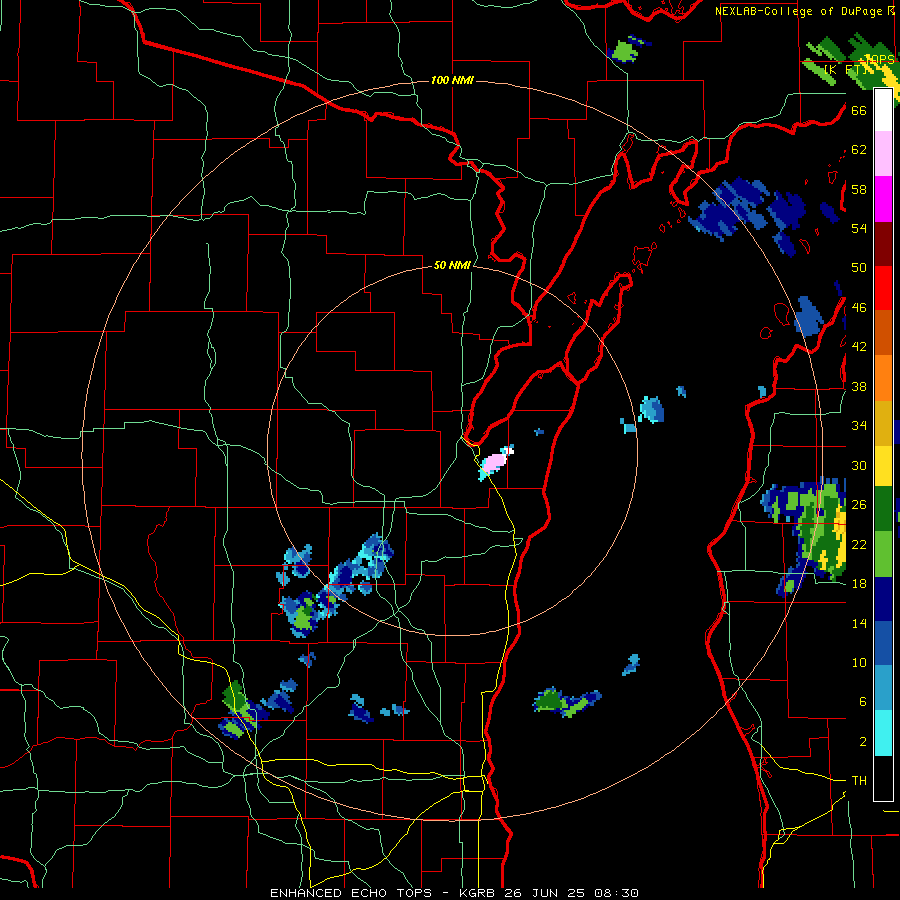Click the Enhanced Echo Tops KGRB caption
This screenshot has width=900, height=900.
tap(454, 893)
